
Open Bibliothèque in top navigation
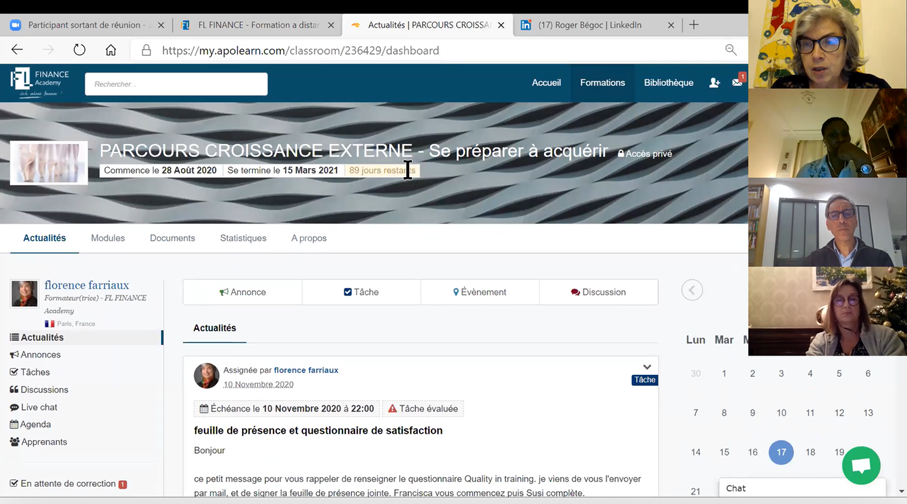(x=668, y=83)
